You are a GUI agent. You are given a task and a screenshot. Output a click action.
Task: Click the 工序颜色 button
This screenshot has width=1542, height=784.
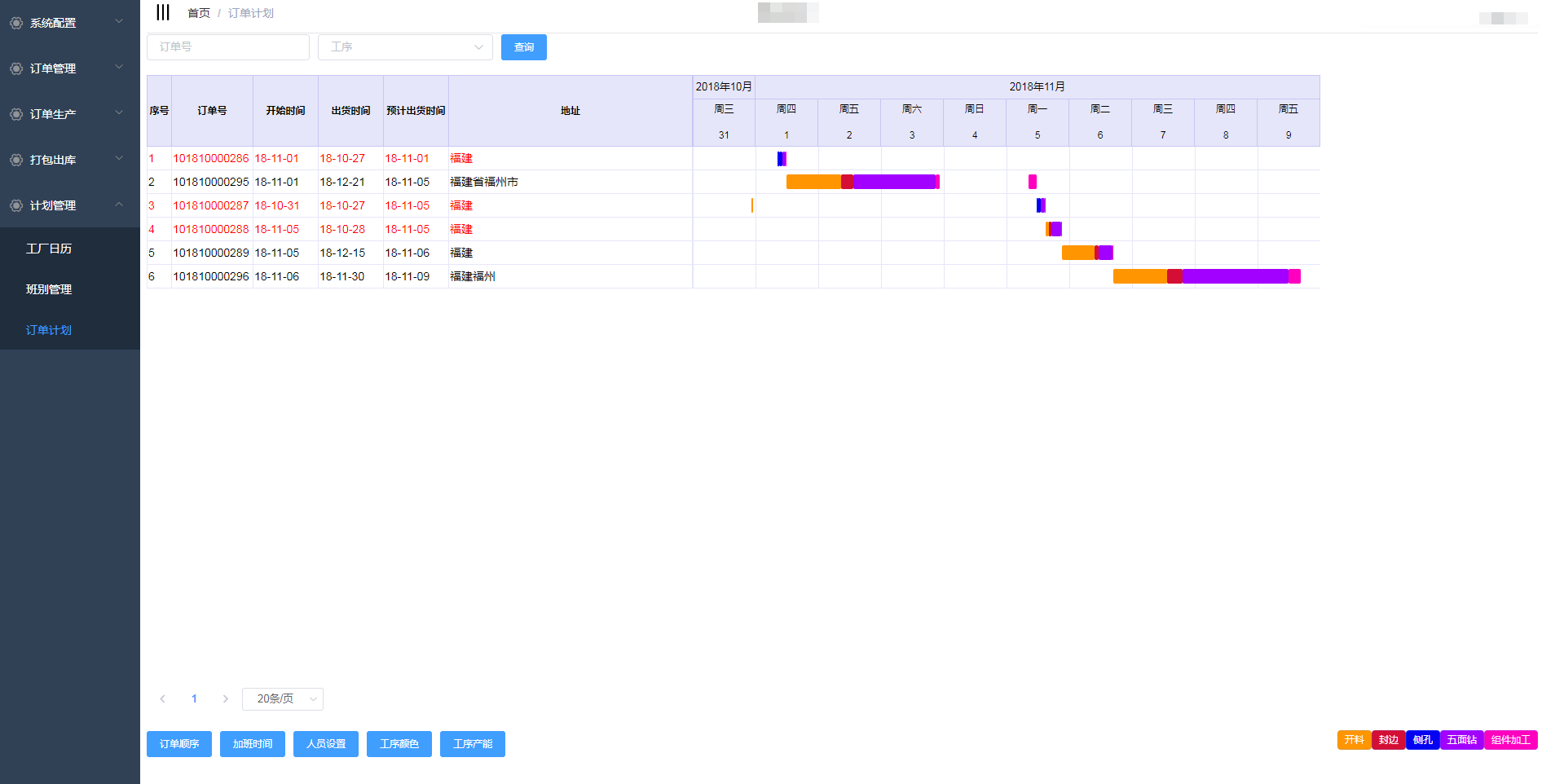click(399, 744)
